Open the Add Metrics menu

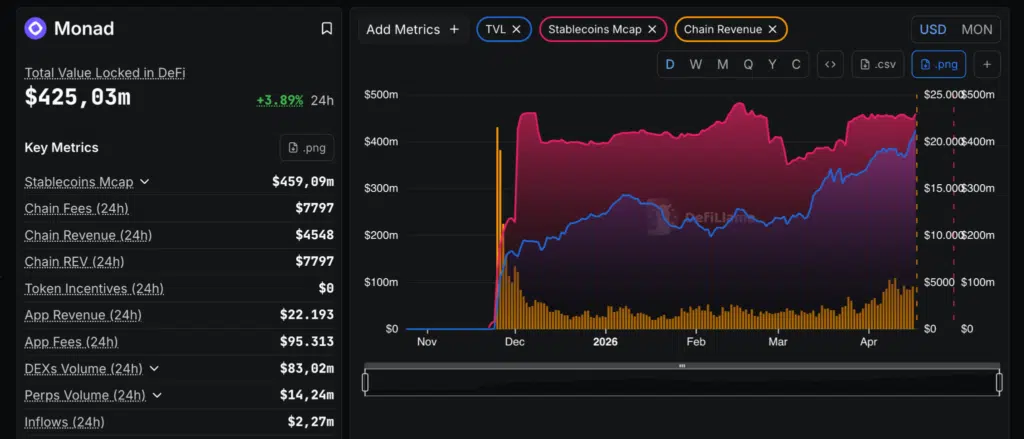[x=412, y=30]
